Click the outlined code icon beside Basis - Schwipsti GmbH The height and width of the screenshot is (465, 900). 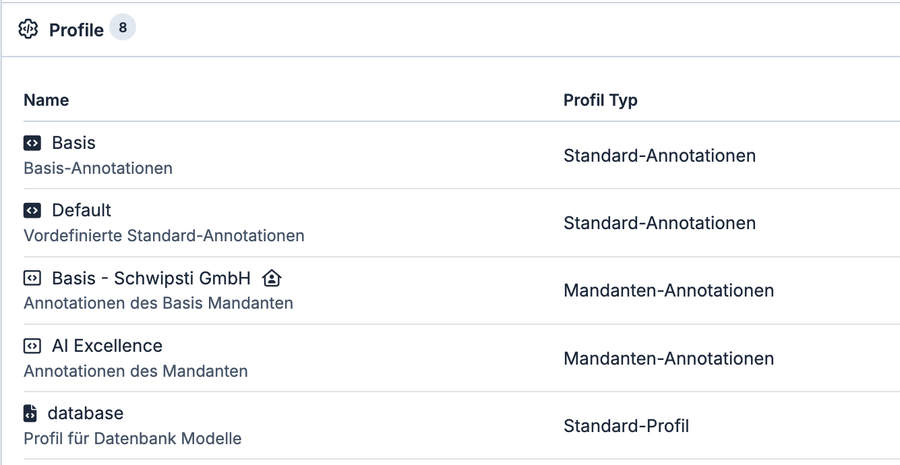pyautogui.click(x=32, y=279)
